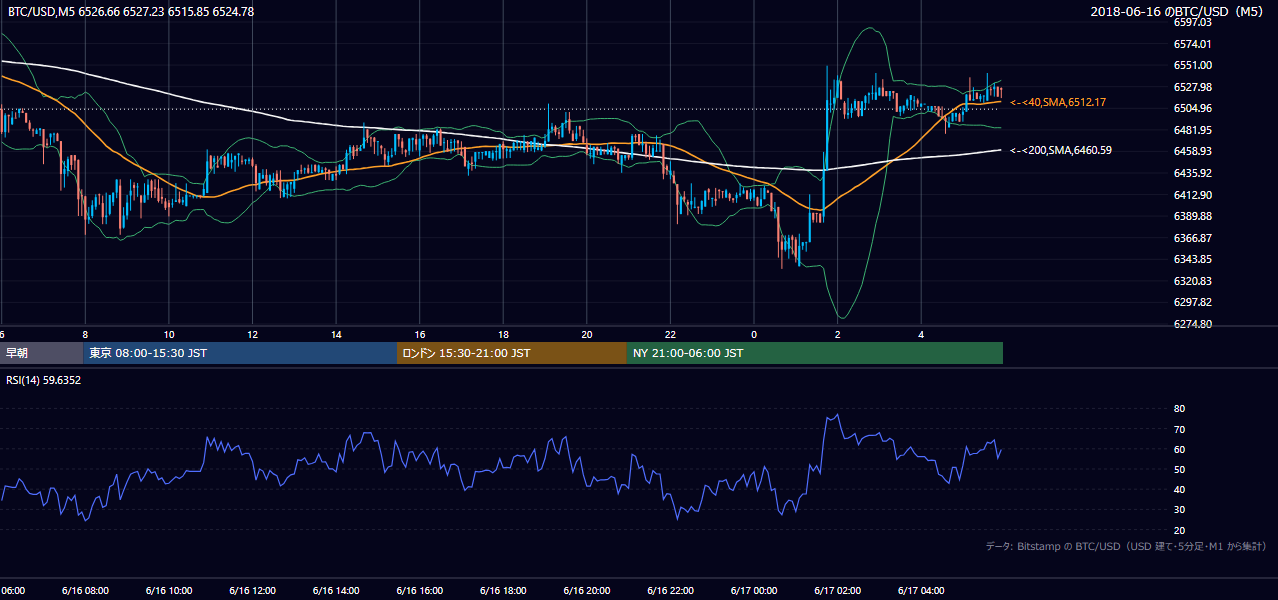The height and width of the screenshot is (600, 1278).
Task: Click the 6/16 08:00 date label
Action: (84, 591)
